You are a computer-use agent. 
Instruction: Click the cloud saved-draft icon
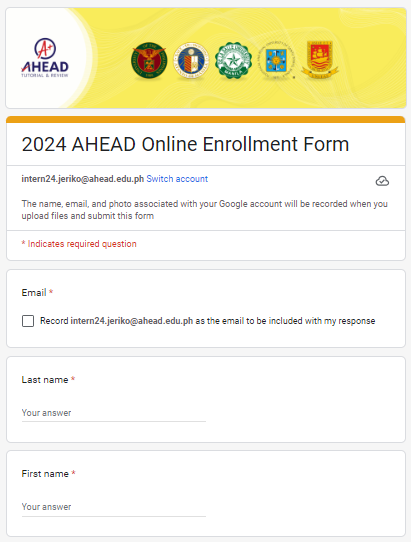tap(382, 181)
